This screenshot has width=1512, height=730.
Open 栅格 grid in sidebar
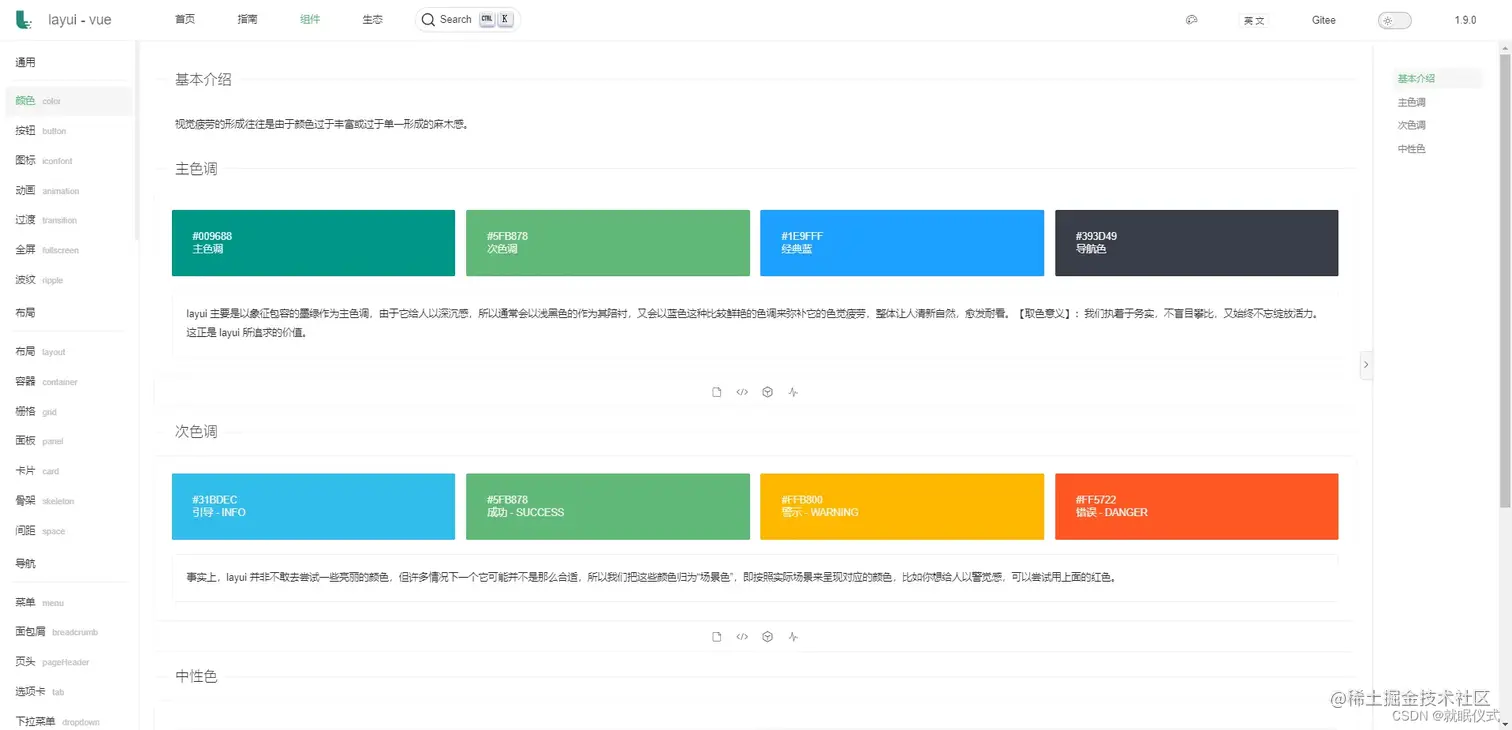(68, 412)
